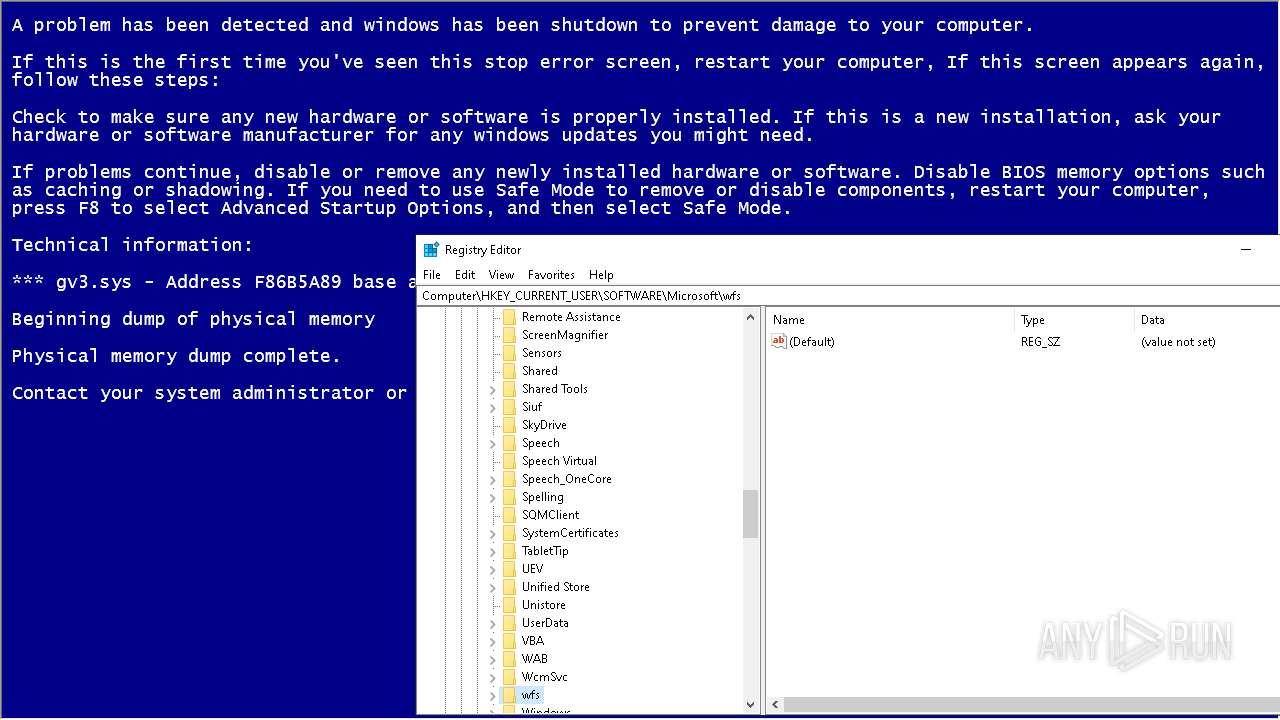Select the Spelling folder icon
1280x720 pixels.
pos(509,497)
